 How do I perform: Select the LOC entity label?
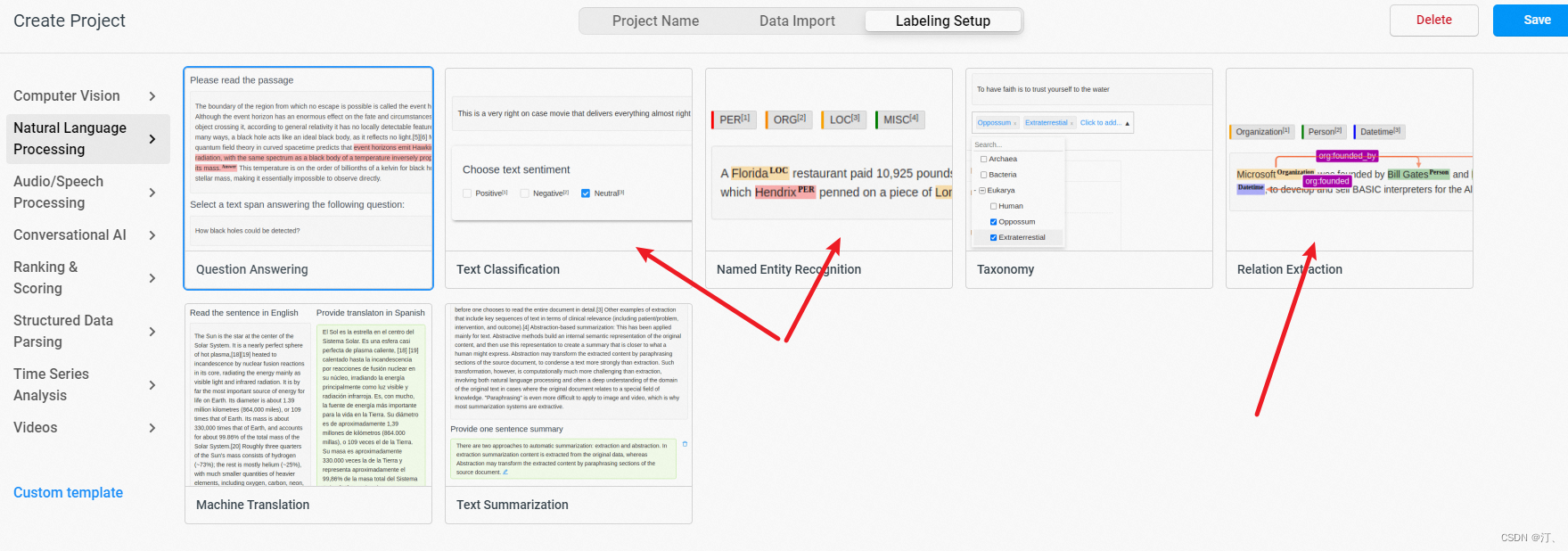(x=843, y=119)
